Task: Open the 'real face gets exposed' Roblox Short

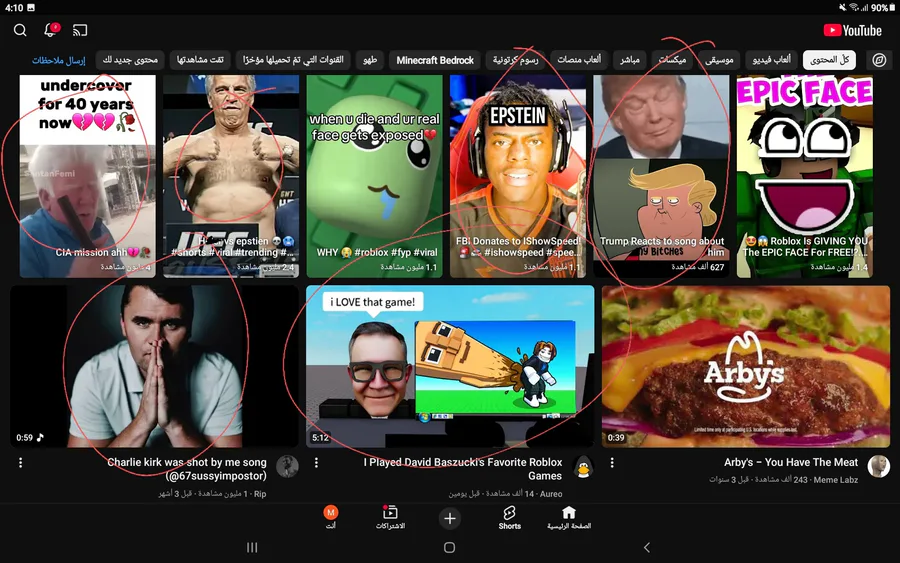Action: point(374,176)
